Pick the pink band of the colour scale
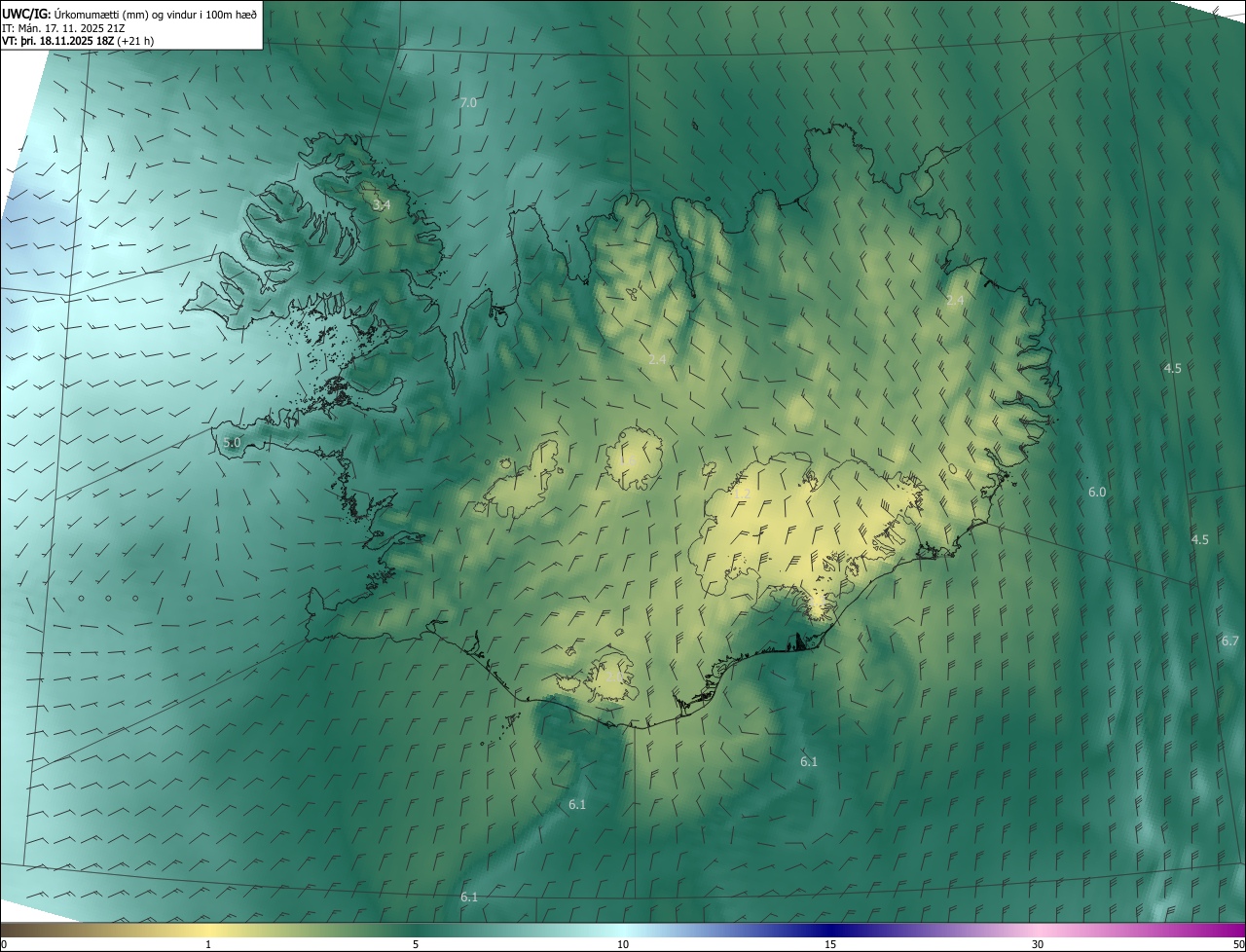 pyautogui.click(x=1038, y=931)
